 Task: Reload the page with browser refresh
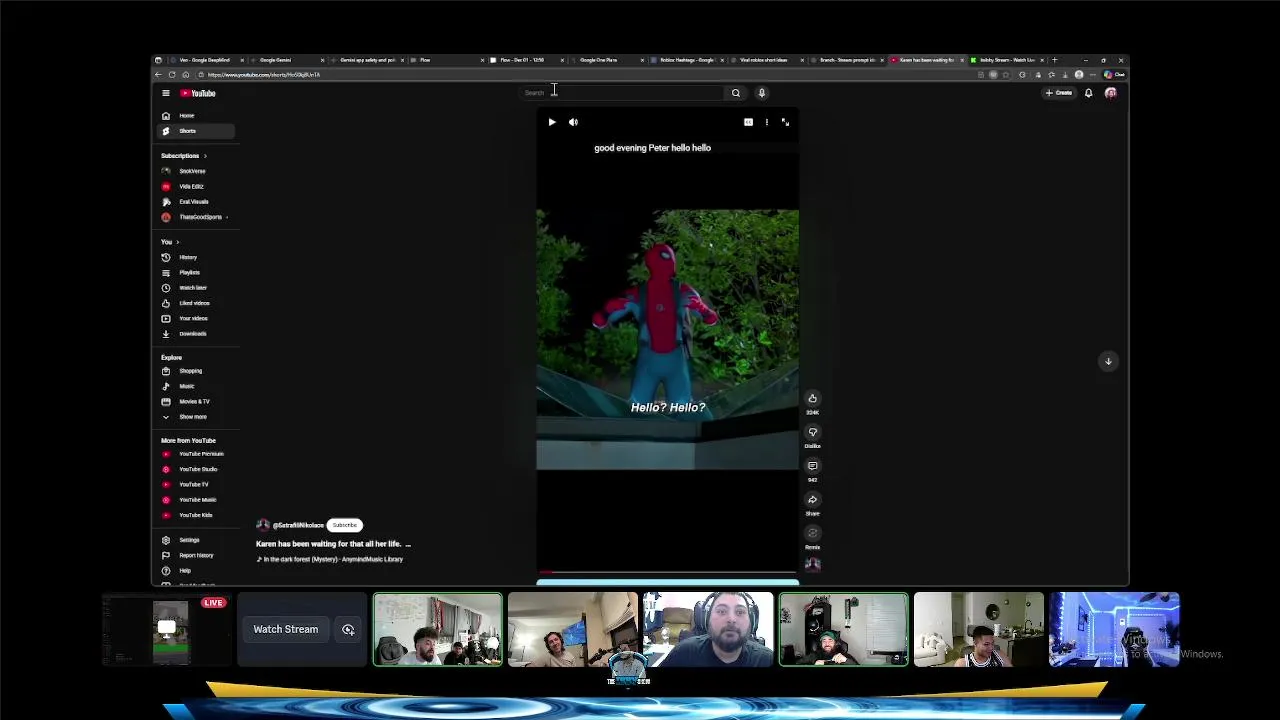coord(172,75)
